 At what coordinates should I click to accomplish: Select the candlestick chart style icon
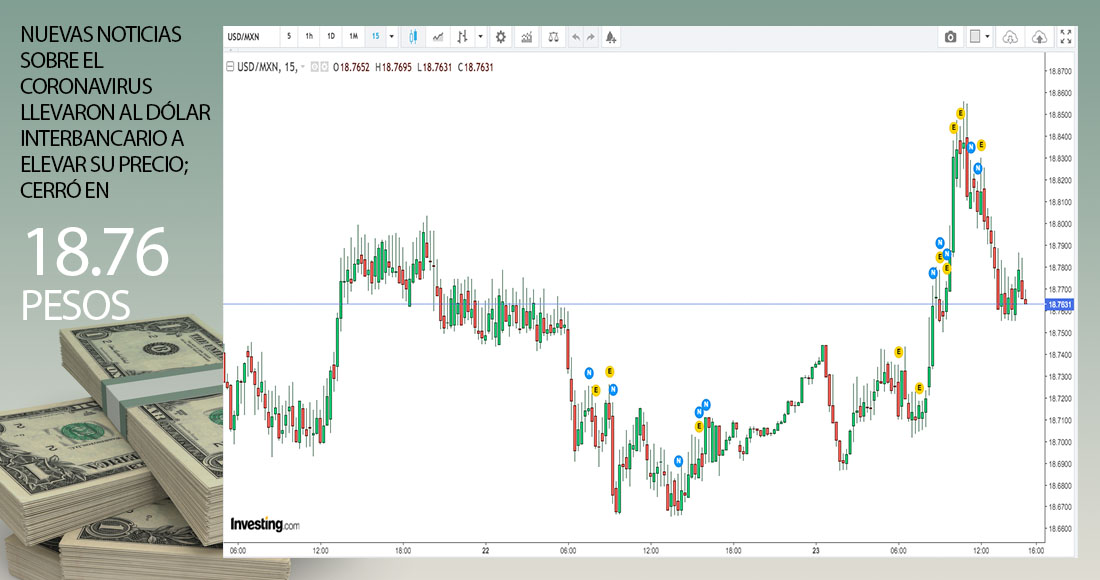[411, 37]
